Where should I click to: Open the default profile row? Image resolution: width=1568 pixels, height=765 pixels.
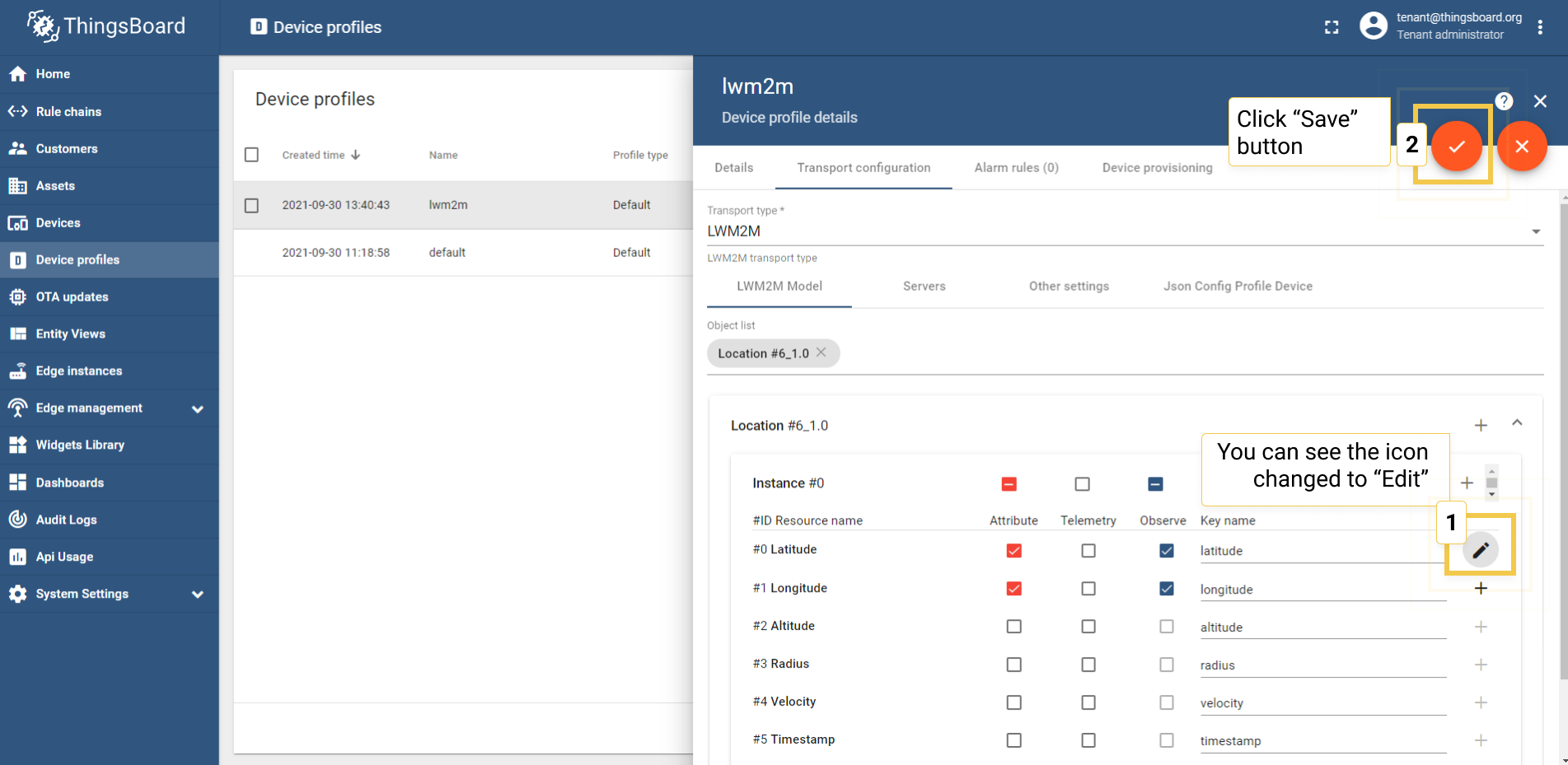click(x=464, y=253)
